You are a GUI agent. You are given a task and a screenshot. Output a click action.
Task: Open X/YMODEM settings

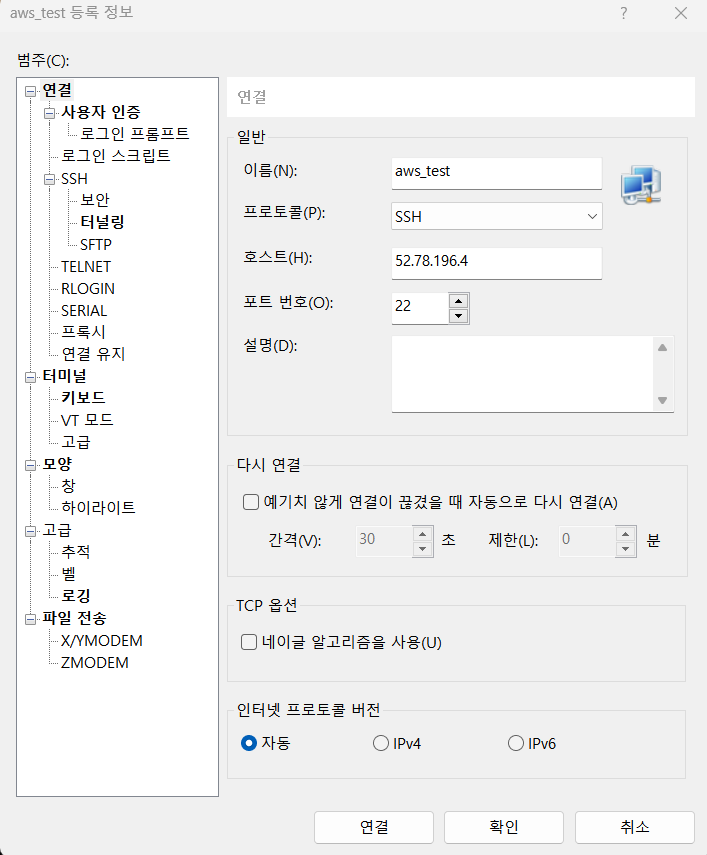click(x=102, y=641)
